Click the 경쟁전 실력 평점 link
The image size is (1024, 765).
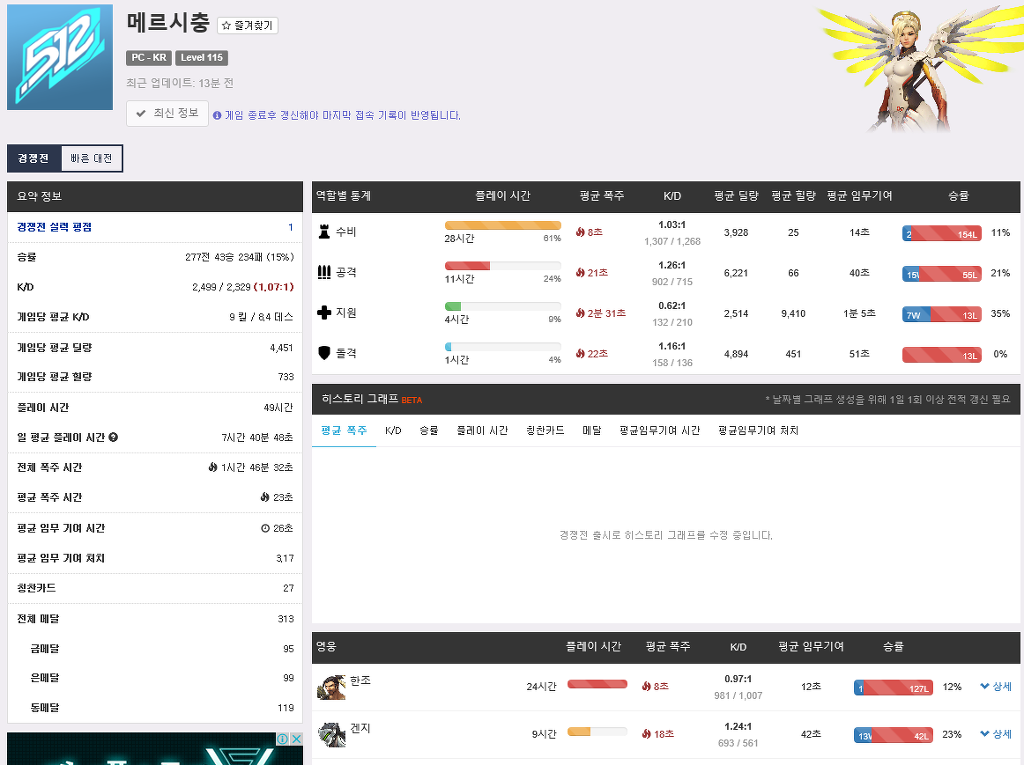pyautogui.click(x=54, y=227)
